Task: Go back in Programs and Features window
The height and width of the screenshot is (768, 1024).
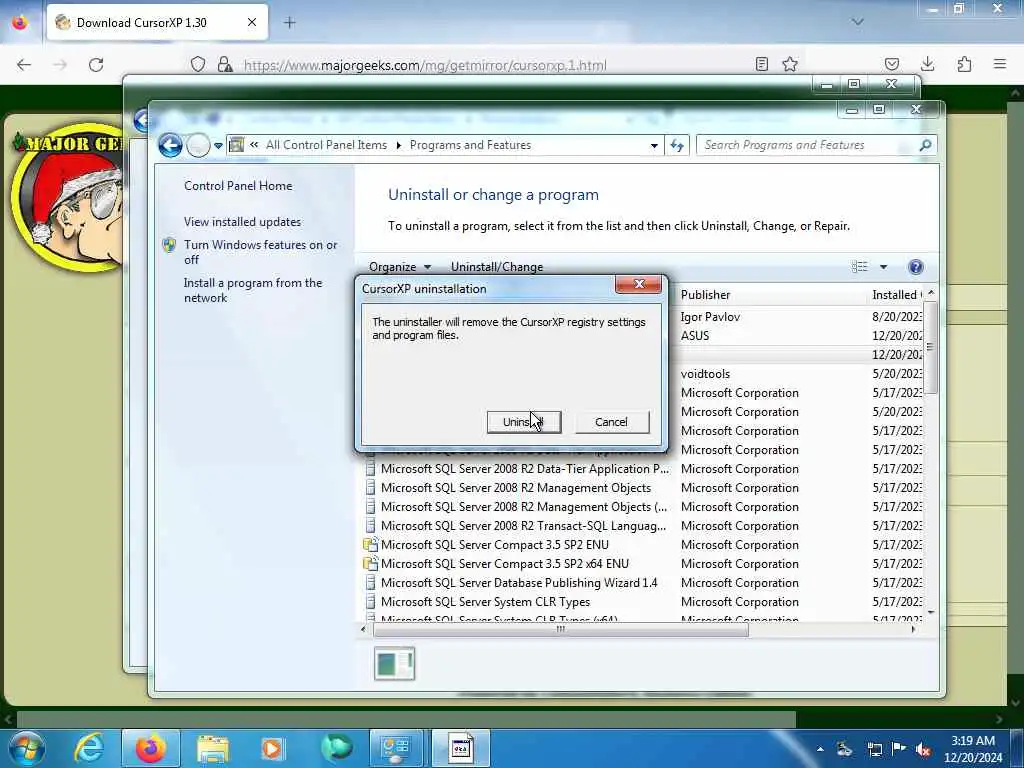Action: 170,145
